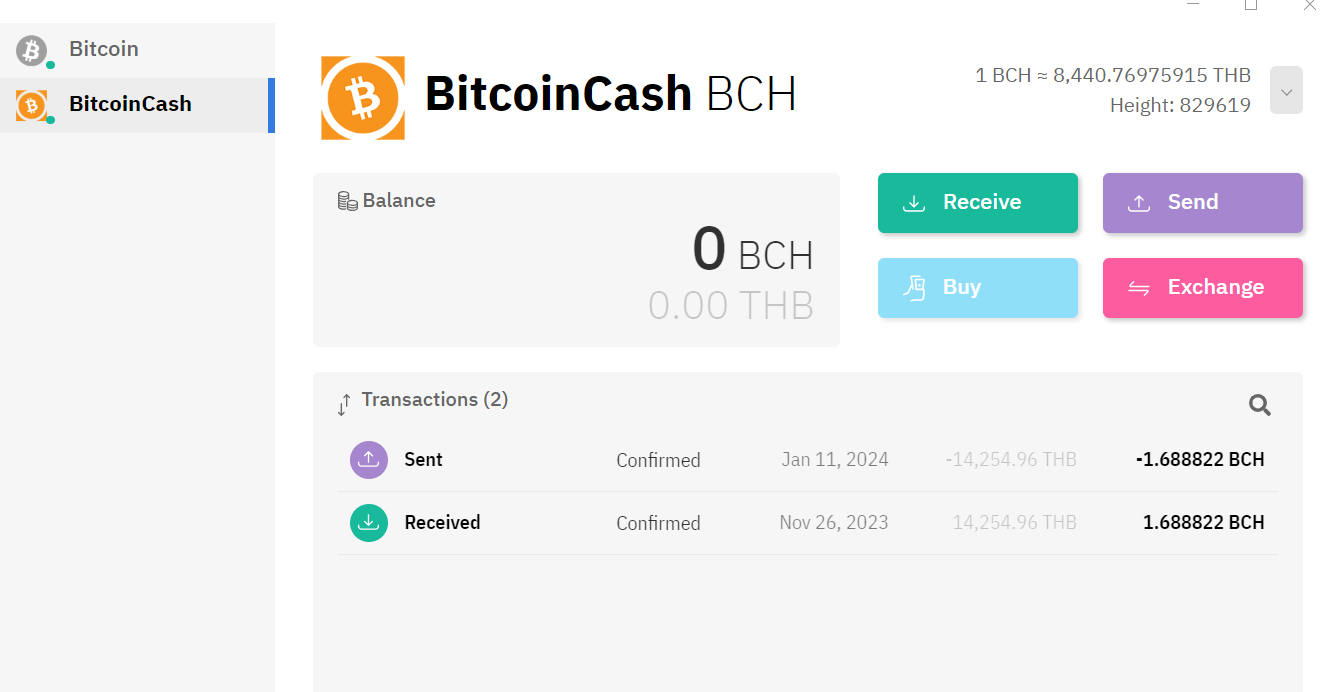Click the light blue Buy button
Image resolution: width=1332 pixels, height=692 pixels.
[978, 288]
